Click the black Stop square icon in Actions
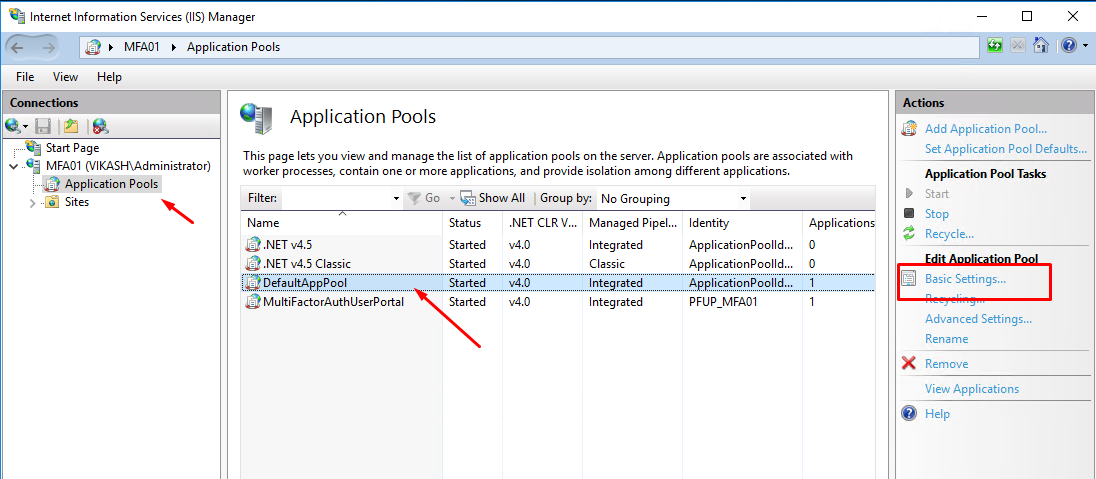 point(909,213)
